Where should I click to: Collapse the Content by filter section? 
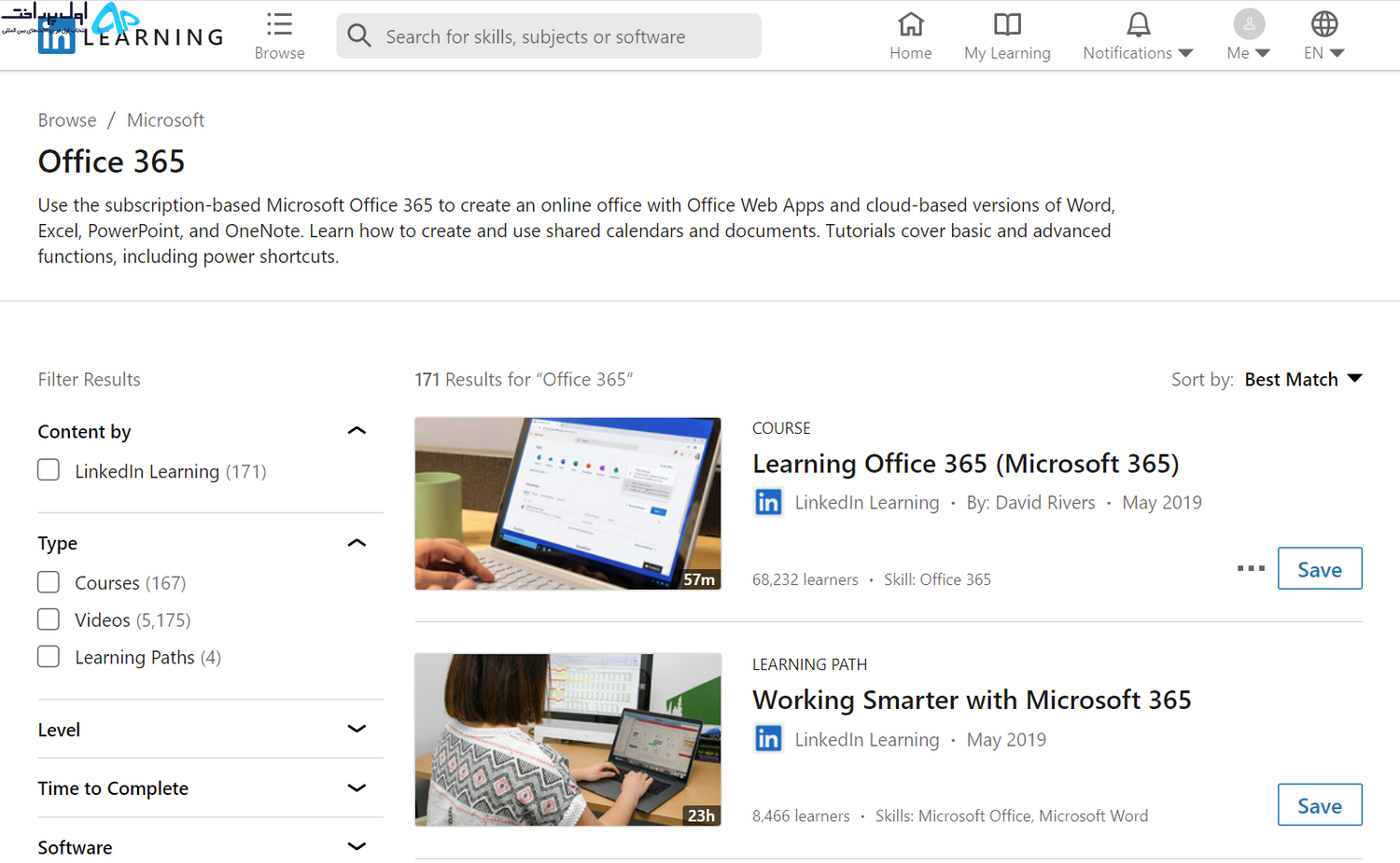click(357, 431)
